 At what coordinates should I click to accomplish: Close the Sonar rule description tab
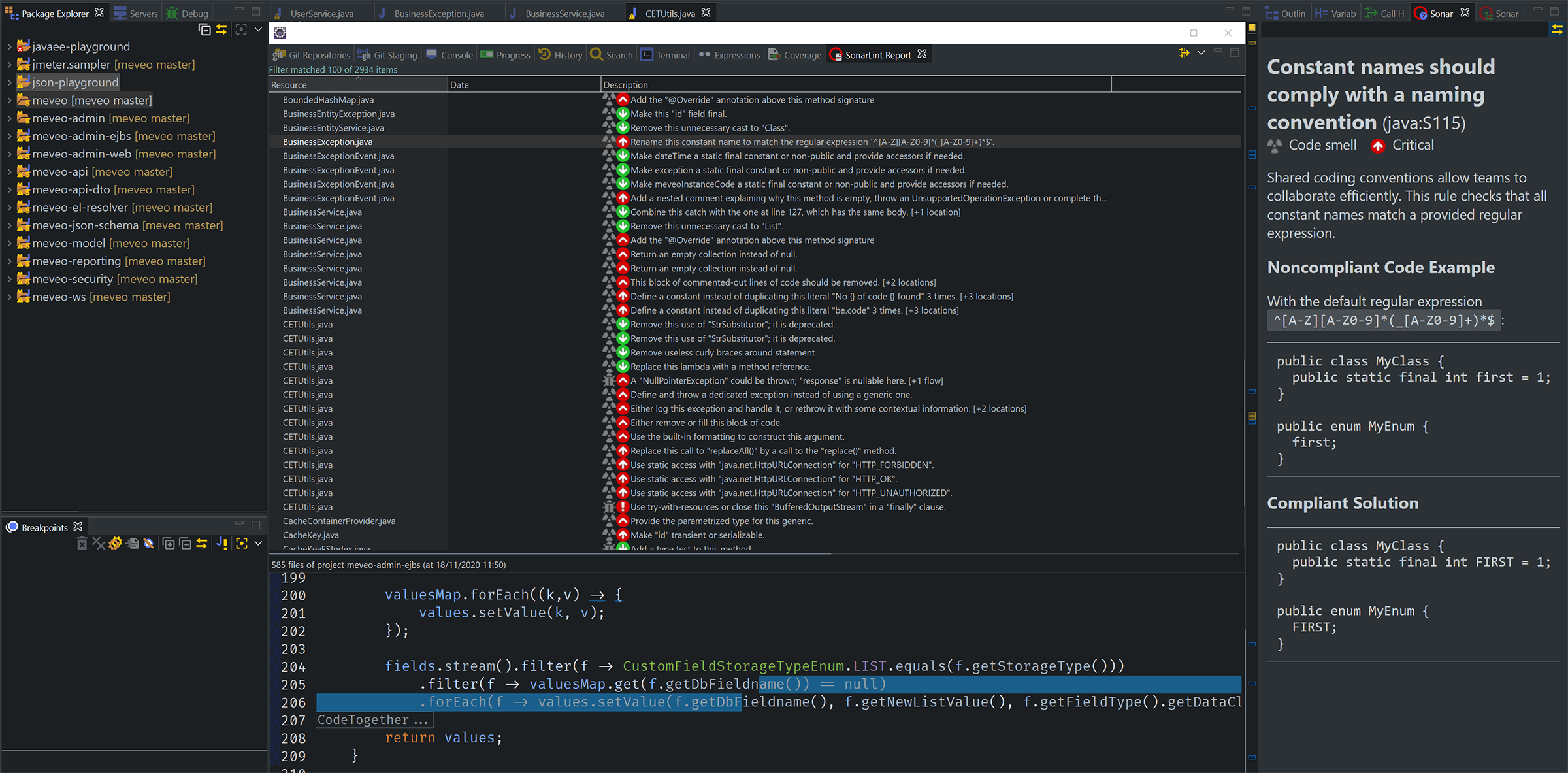pyautogui.click(x=1465, y=12)
